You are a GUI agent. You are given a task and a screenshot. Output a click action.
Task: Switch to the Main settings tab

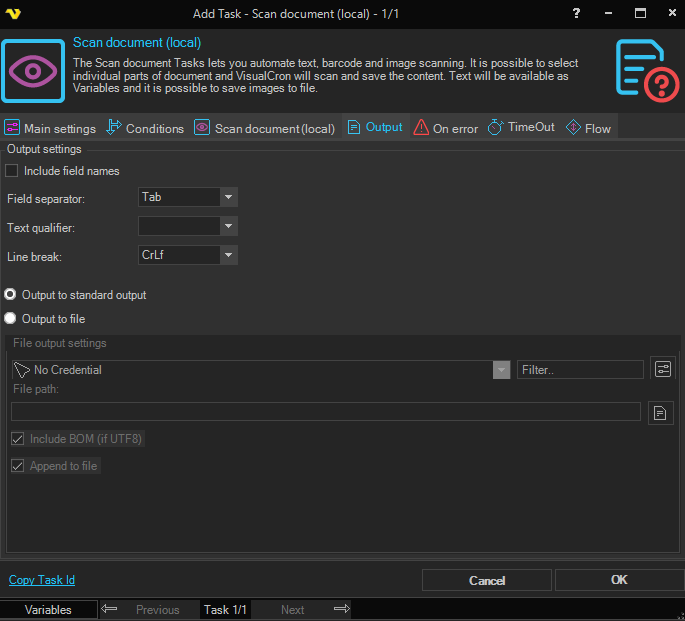tap(50, 128)
